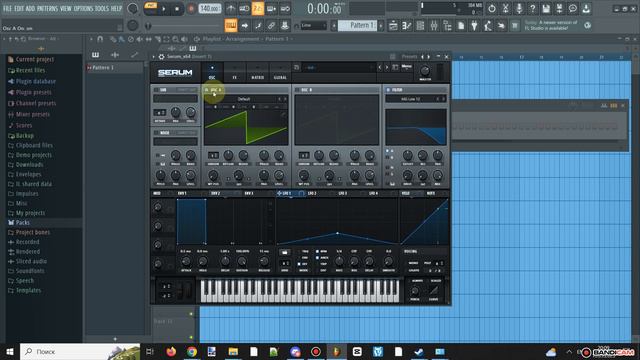Viewport: 640px width, 360px height.
Task: Open Serum plugin gear settings icon
Action: click(162, 57)
